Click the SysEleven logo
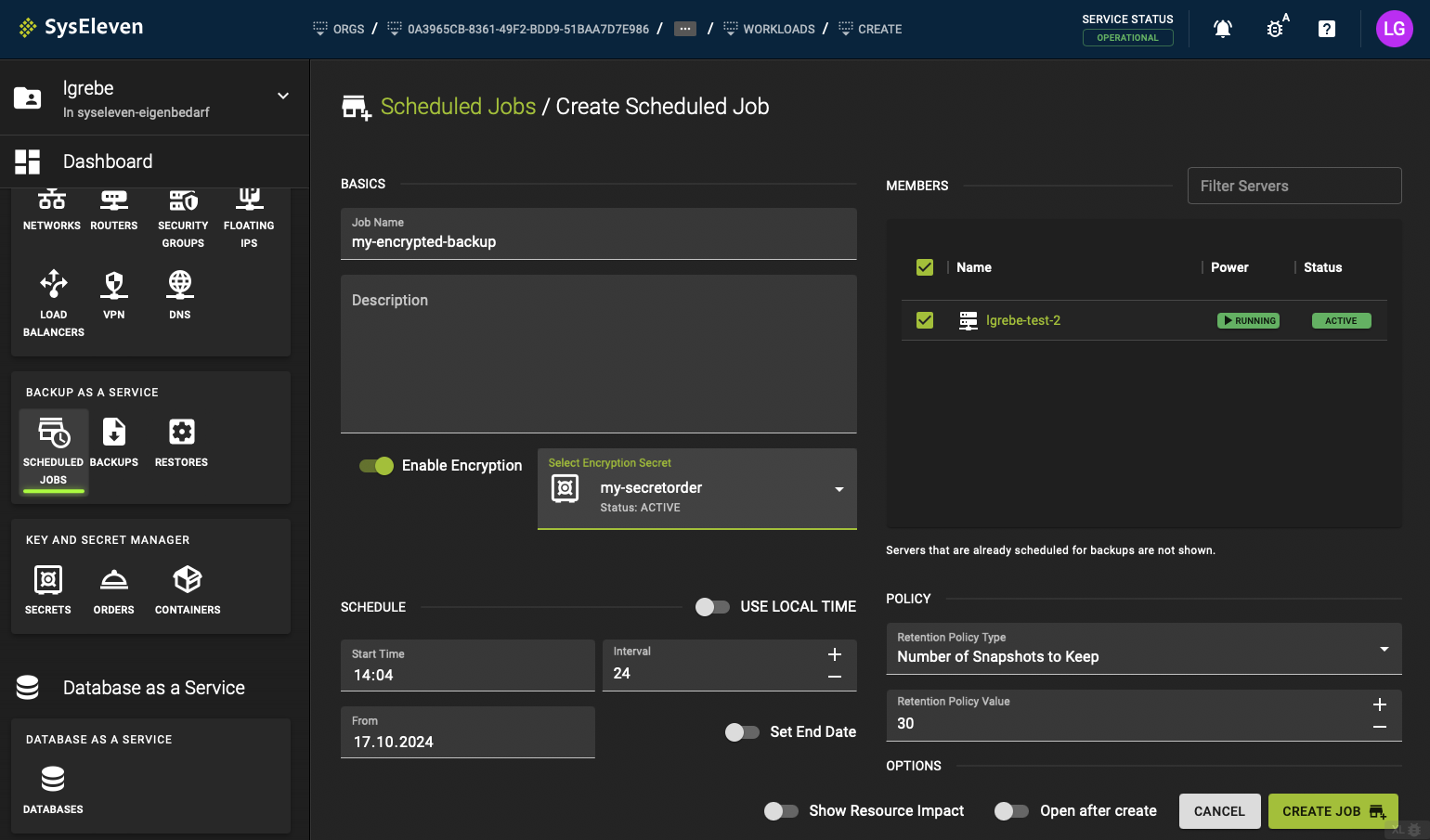The image size is (1430, 840). [x=81, y=27]
